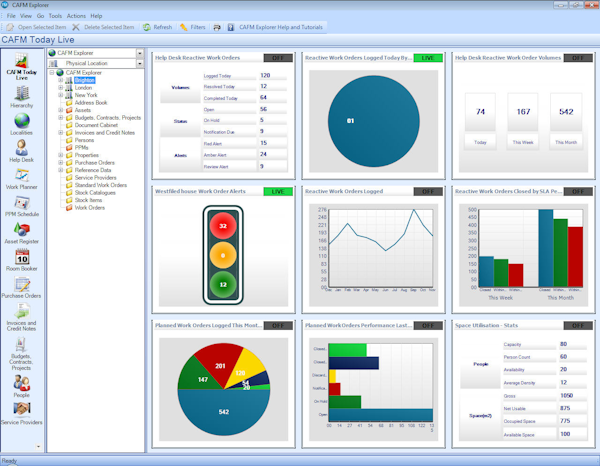Open the CAFM Explorer dropdown arrow
Screen dimensions: 600x466
(140, 53)
